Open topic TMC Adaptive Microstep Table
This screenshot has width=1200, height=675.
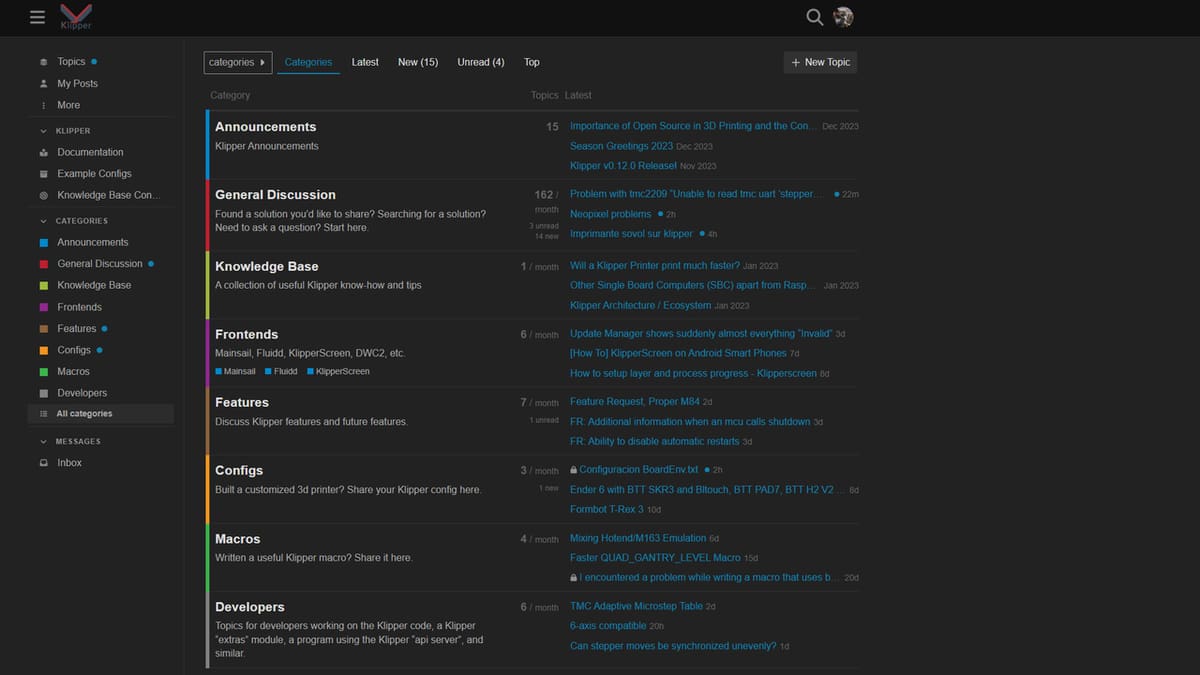tap(636, 606)
